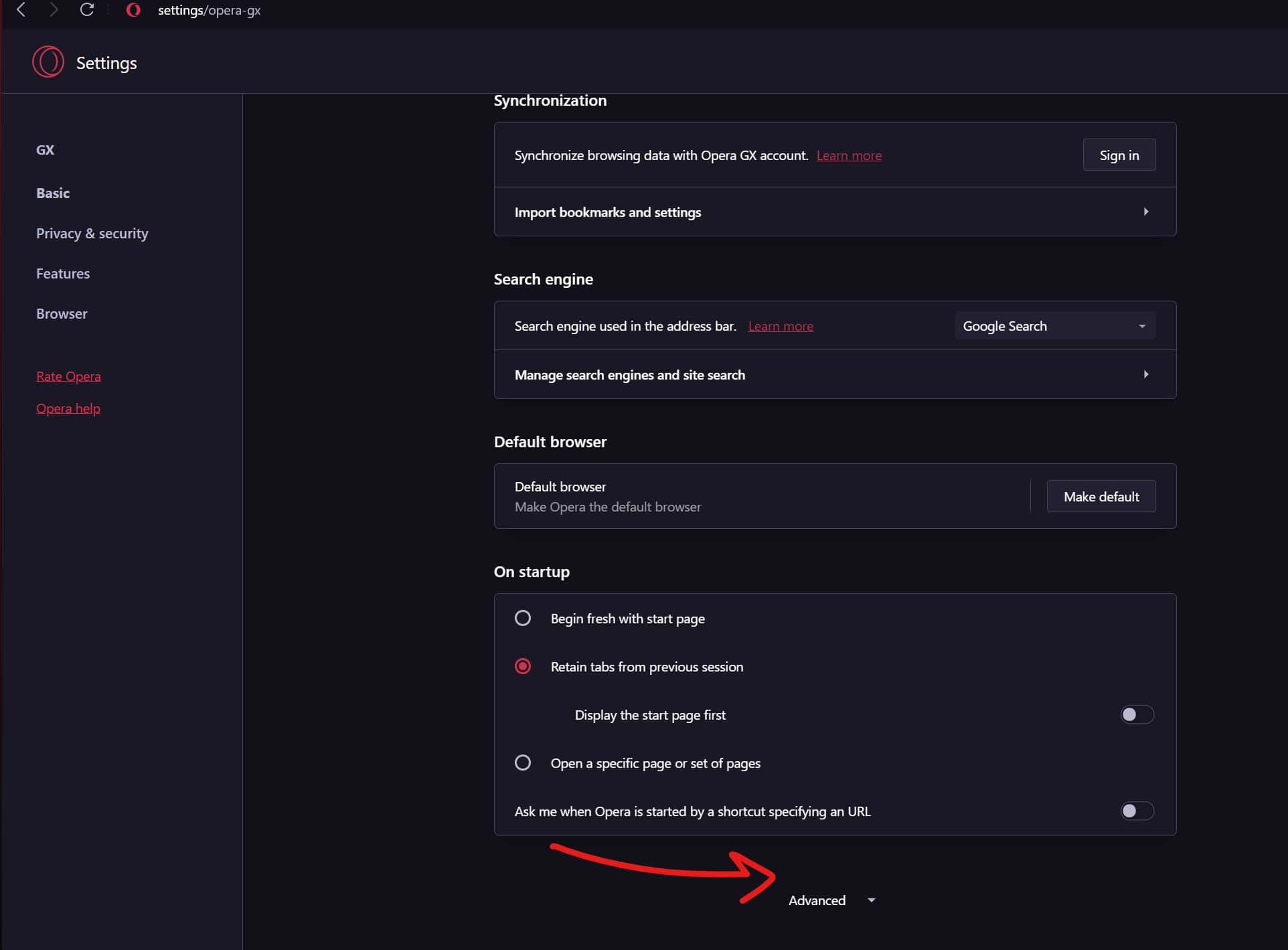The width and height of the screenshot is (1288, 950).
Task: Click the Search engine section heading
Action: click(544, 279)
